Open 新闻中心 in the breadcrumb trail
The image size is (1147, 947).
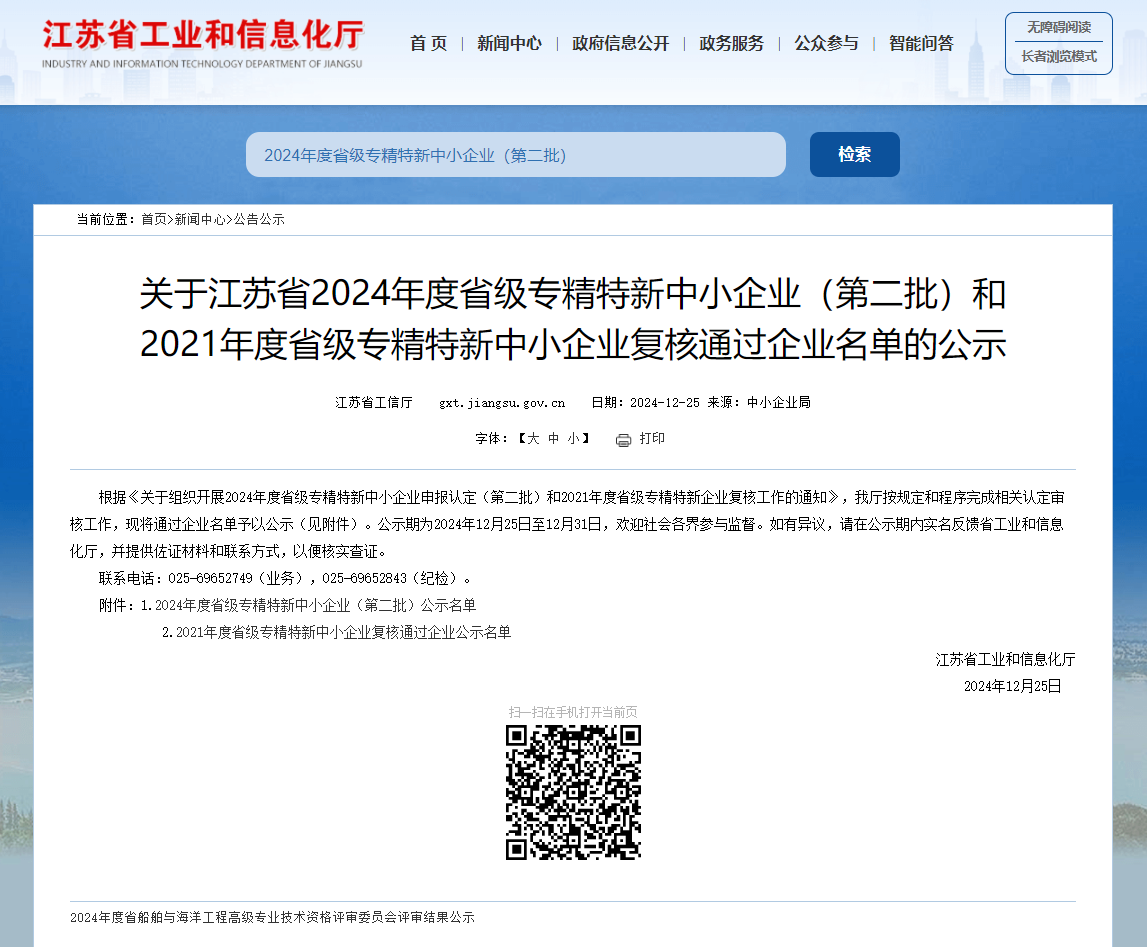coord(200,219)
